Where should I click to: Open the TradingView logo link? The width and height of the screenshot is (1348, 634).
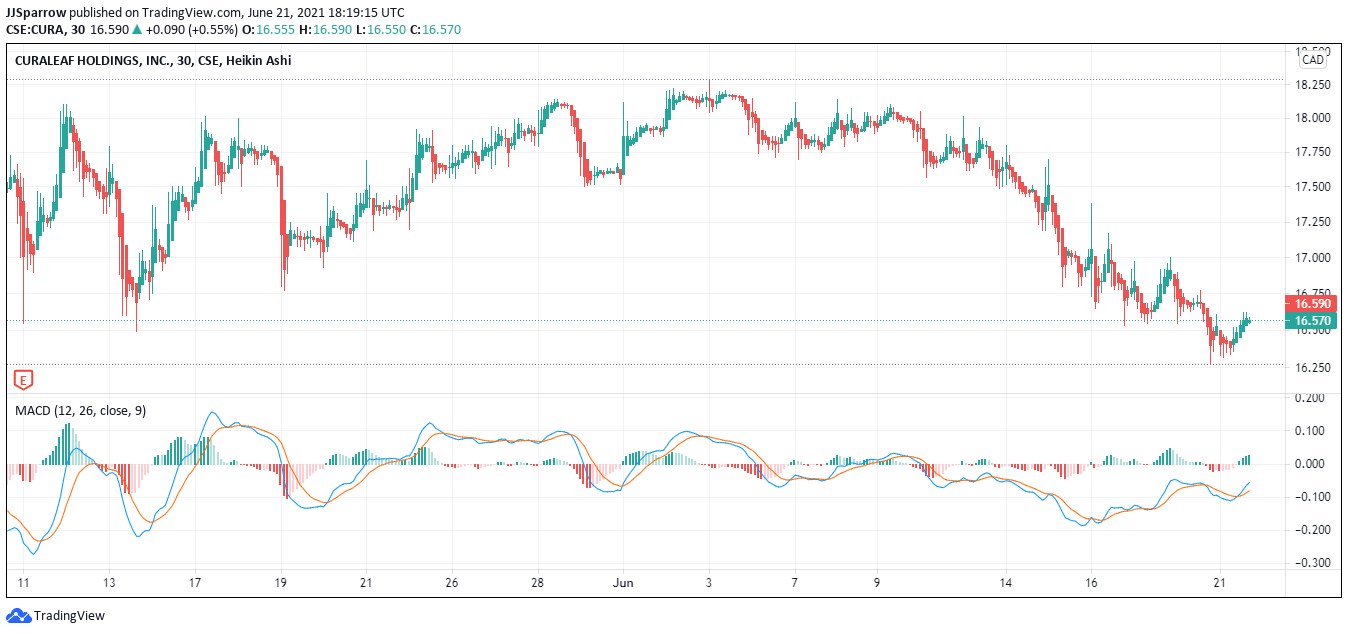[56, 616]
